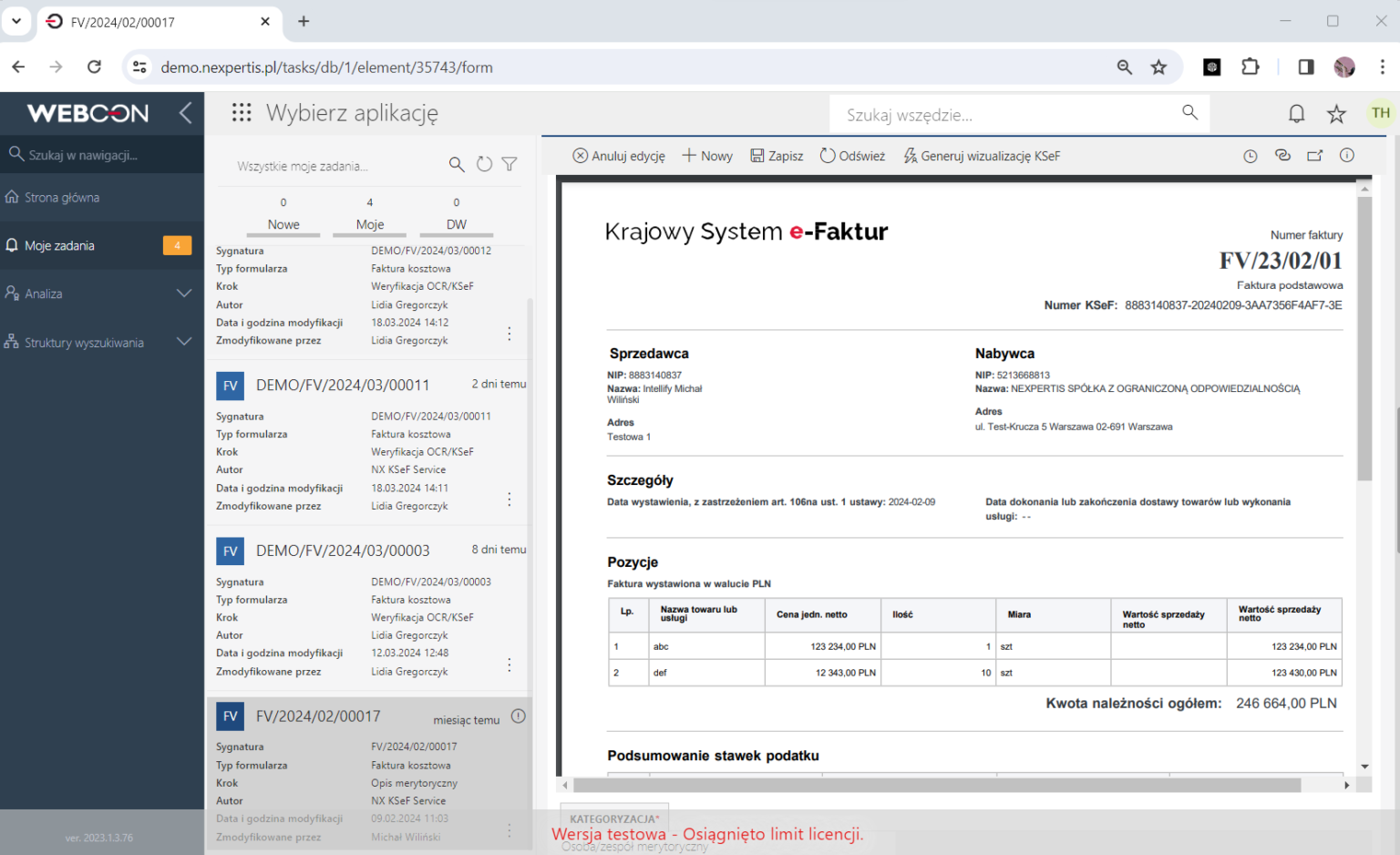Click the info icon in form toolbar
The image size is (1400, 855).
point(1346,156)
